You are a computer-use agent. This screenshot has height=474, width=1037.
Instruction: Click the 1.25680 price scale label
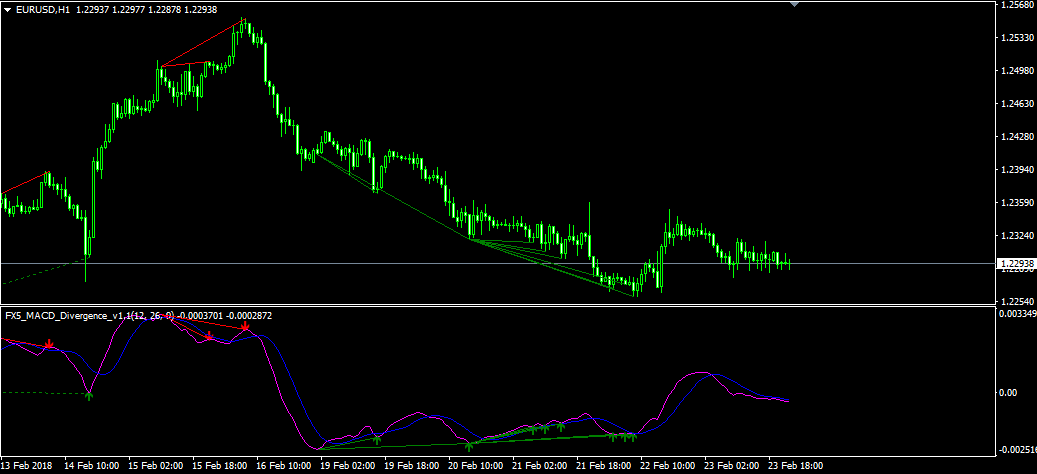(x=1017, y=6)
